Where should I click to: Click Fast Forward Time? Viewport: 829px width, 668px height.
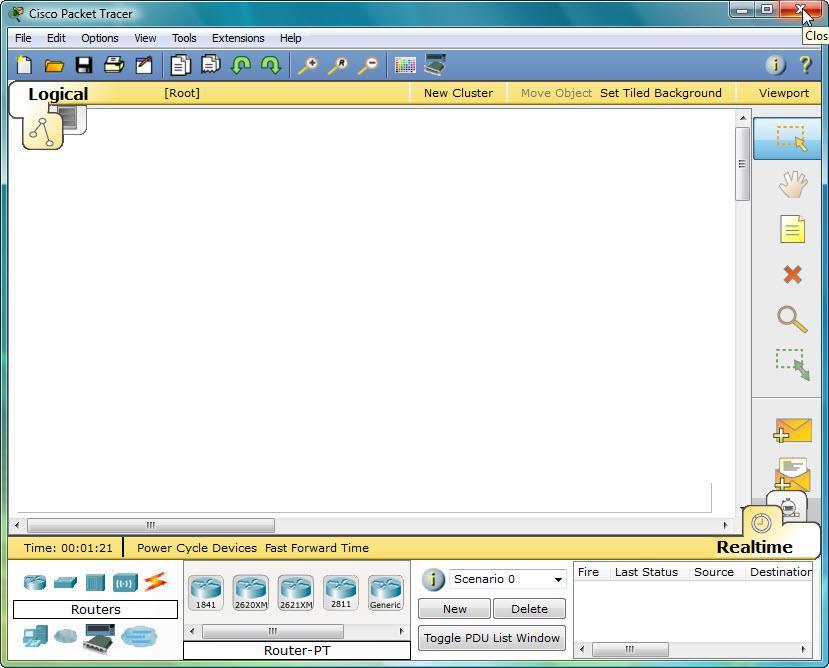pos(317,548)
